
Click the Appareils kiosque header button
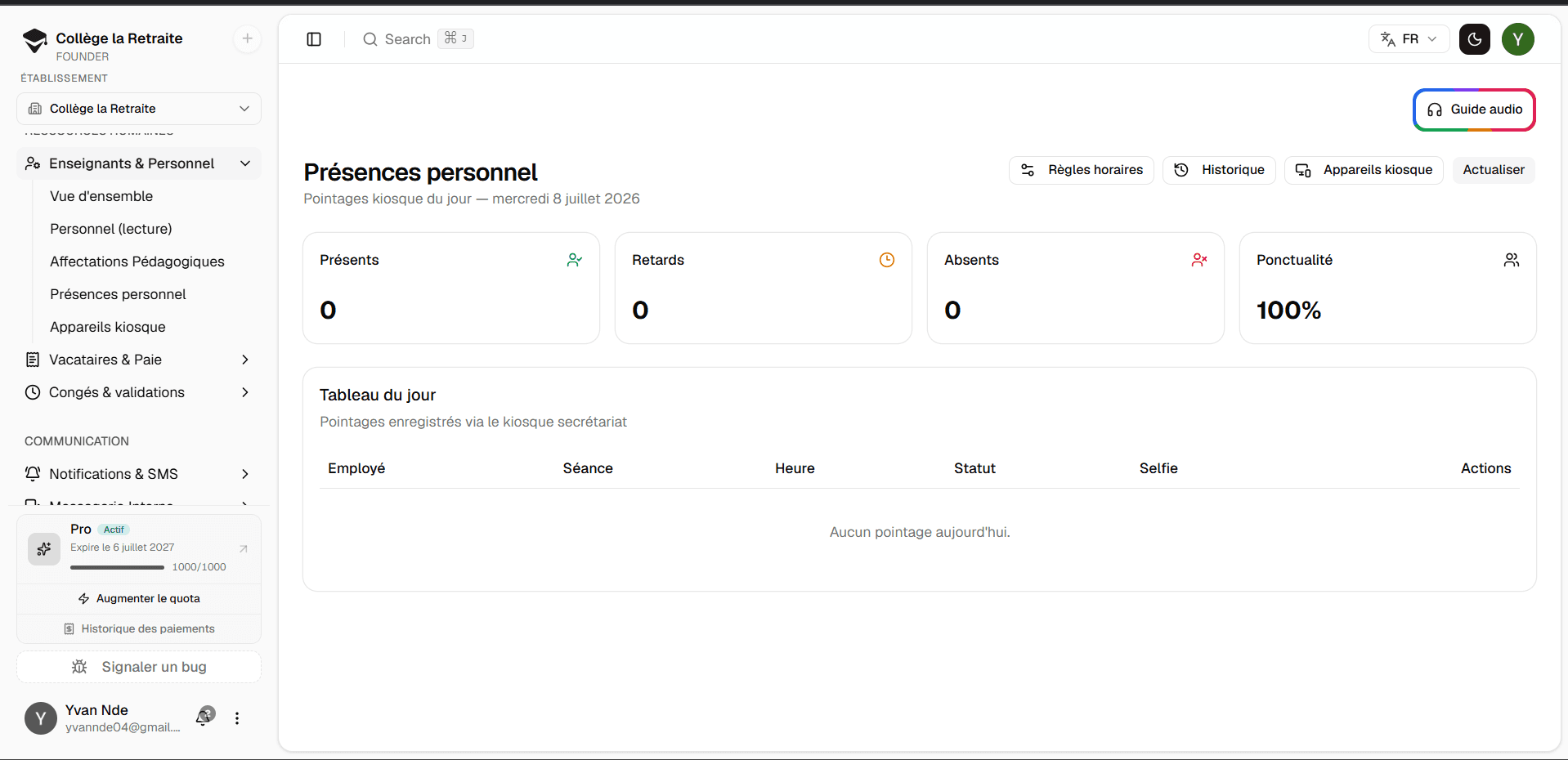pos(1364,170)
